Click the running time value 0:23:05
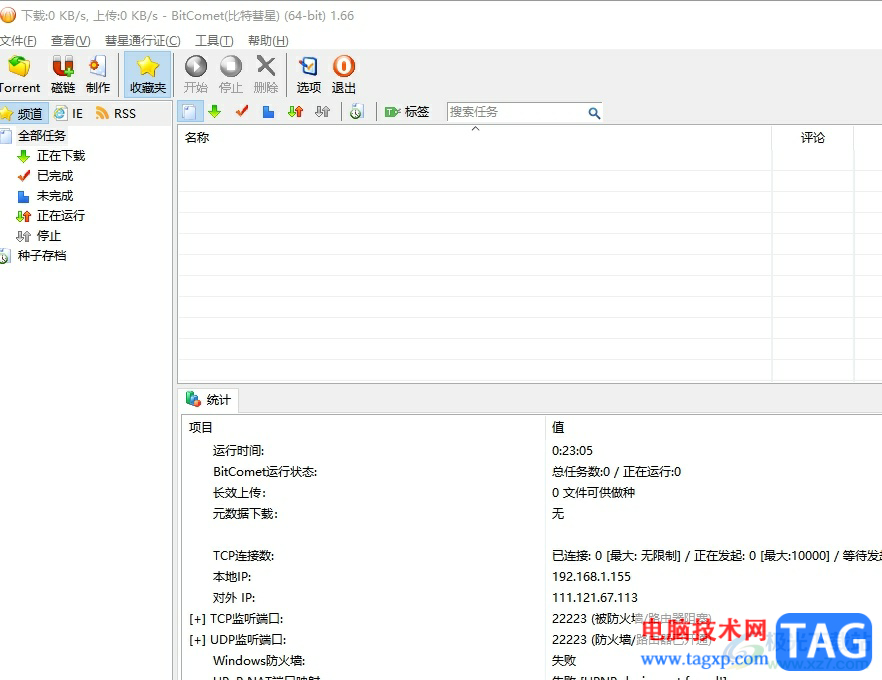The height and width of the screenshot is (680, 882). (572, 451)
